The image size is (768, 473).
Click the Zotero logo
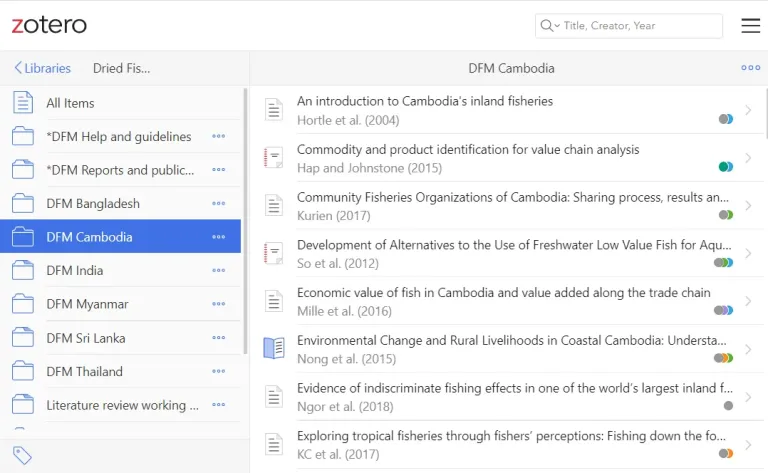[x=49, y=25]
